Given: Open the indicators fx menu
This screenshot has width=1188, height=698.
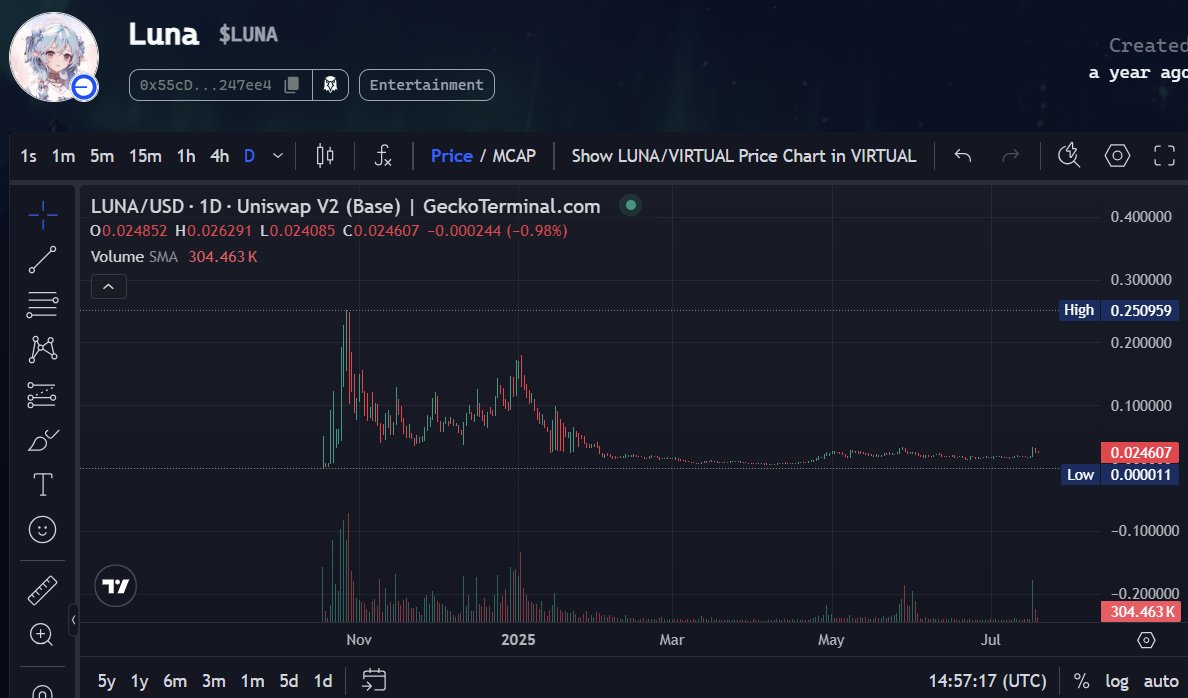Looking at the screenshot, I should 383,156.
